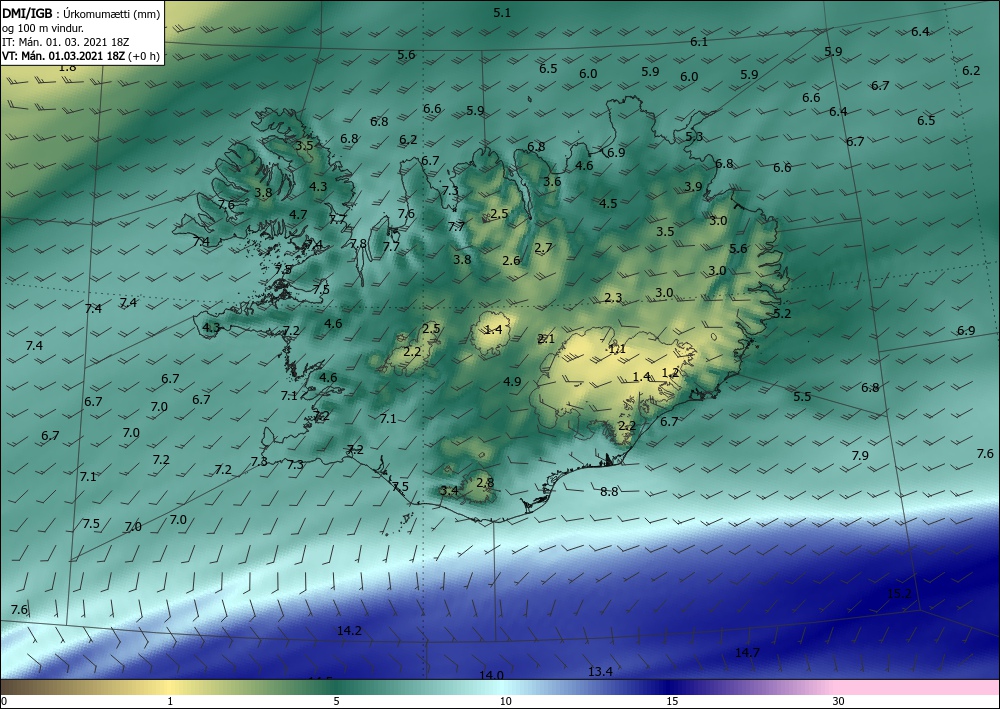Click the map value 7.8
Image resolution: width=1000 pixels, height=709 pixels.
tap(358, 244)
